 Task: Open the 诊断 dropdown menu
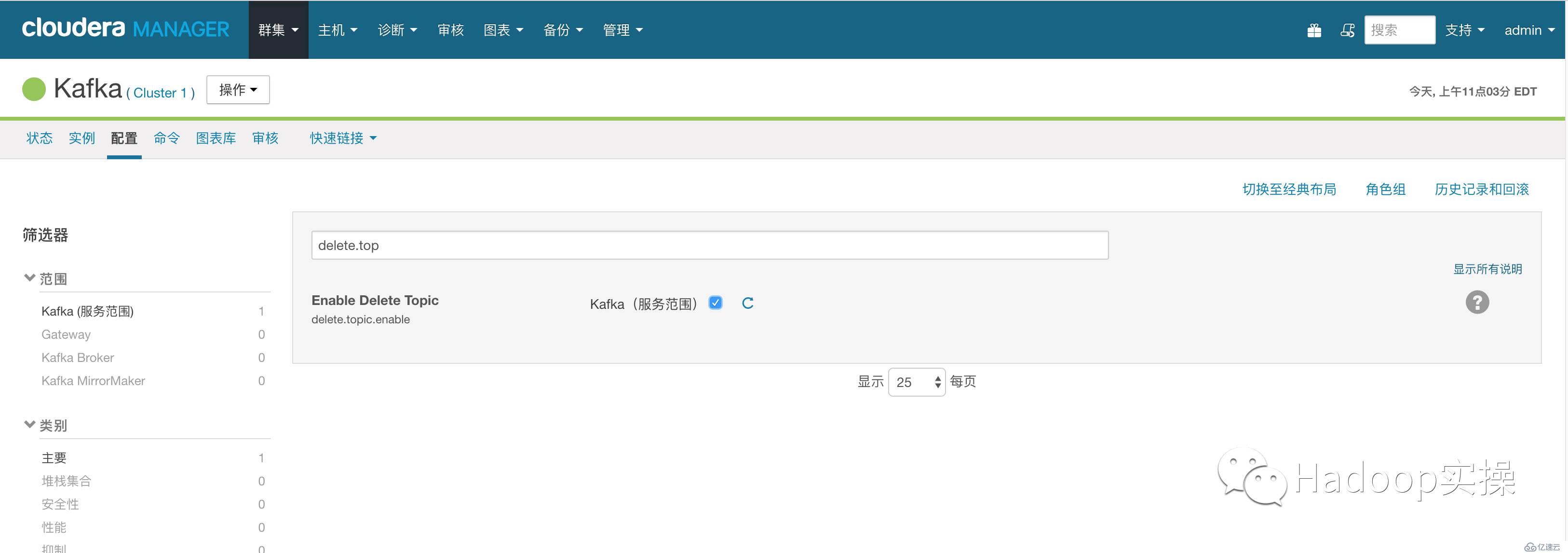coord(397,30)
